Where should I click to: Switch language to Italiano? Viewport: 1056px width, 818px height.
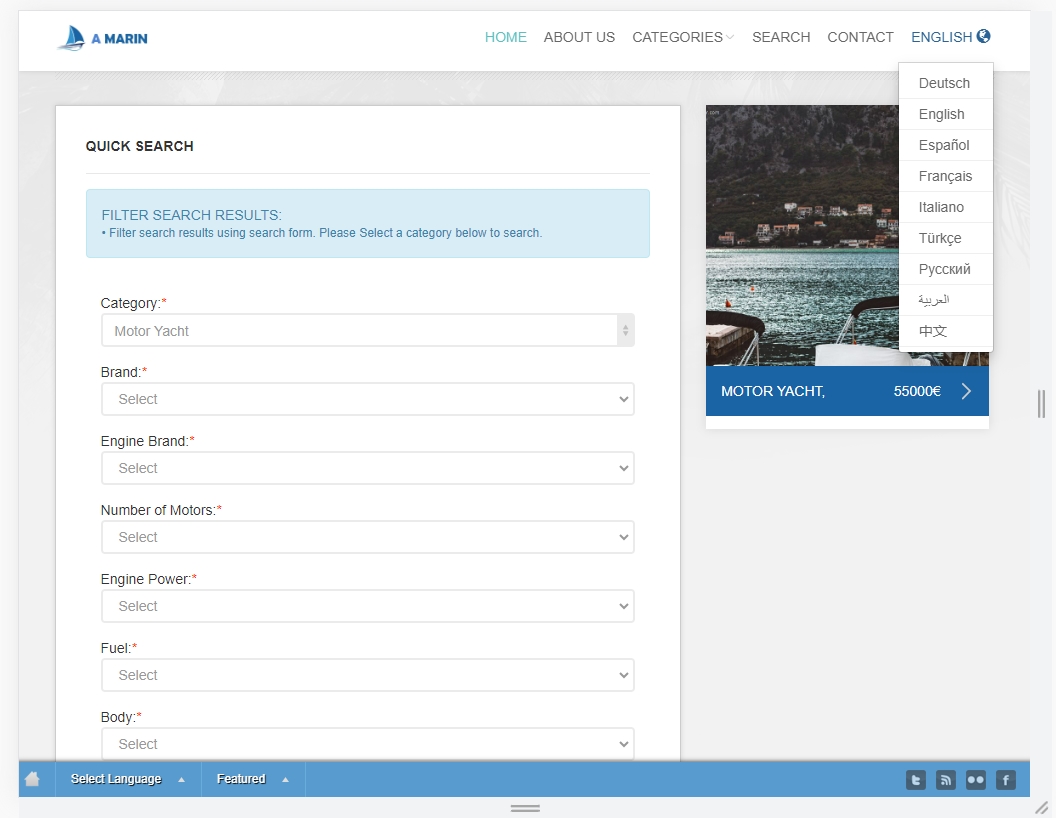click(x=946, y=207)
